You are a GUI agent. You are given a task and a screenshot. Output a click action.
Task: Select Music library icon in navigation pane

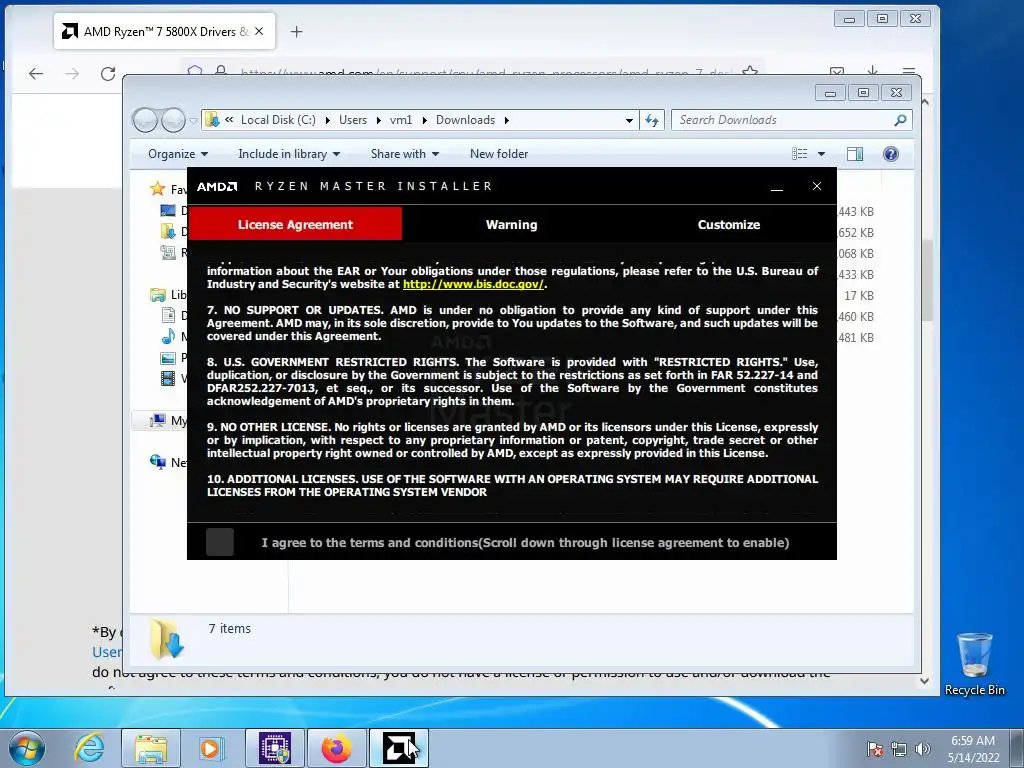coord(168,336)
